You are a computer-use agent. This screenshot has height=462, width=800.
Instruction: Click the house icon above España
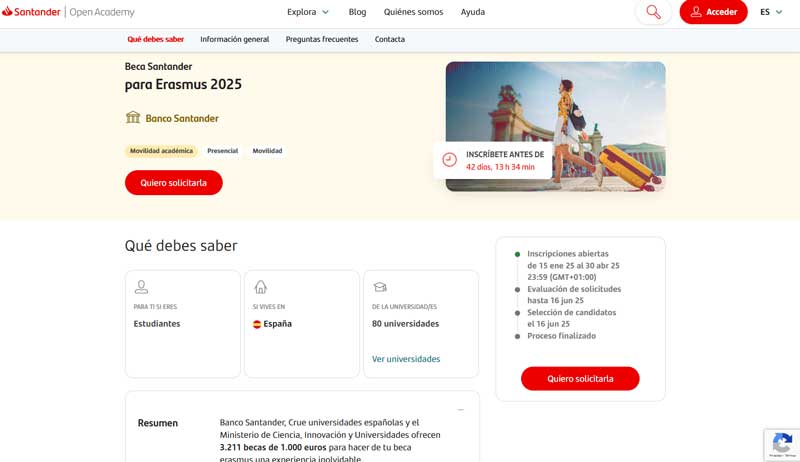tap(261, 287)
